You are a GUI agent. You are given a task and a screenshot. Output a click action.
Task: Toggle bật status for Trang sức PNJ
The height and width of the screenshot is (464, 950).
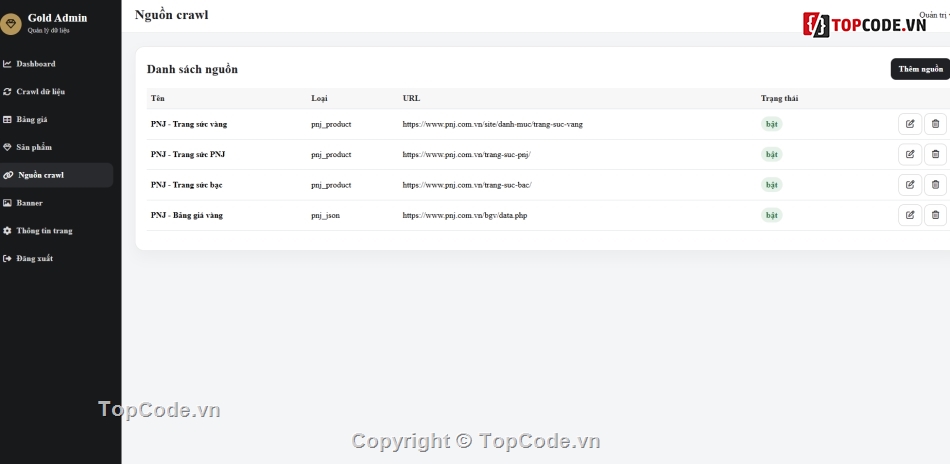click(771, 154)
